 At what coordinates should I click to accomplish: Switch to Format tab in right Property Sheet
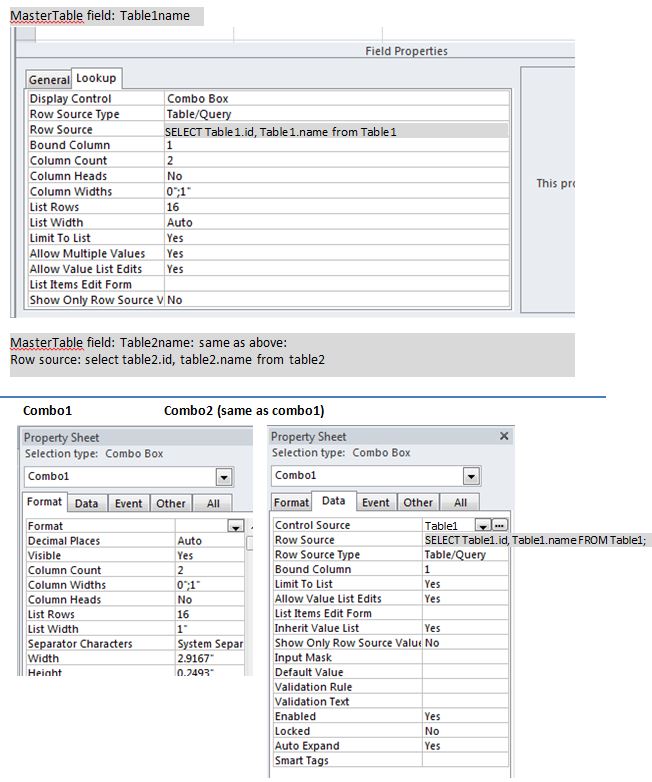pyautogui.click(x=291, y=502)
